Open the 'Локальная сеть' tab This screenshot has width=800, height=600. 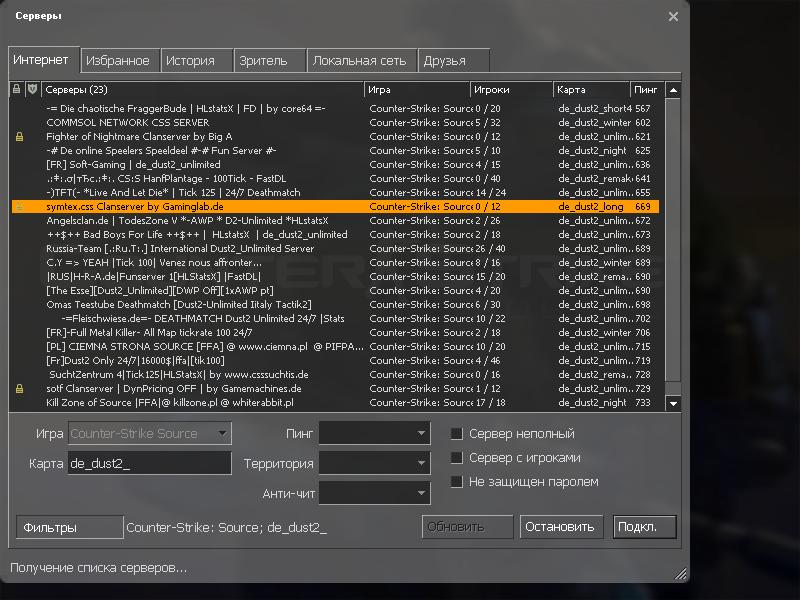(359, 60)
